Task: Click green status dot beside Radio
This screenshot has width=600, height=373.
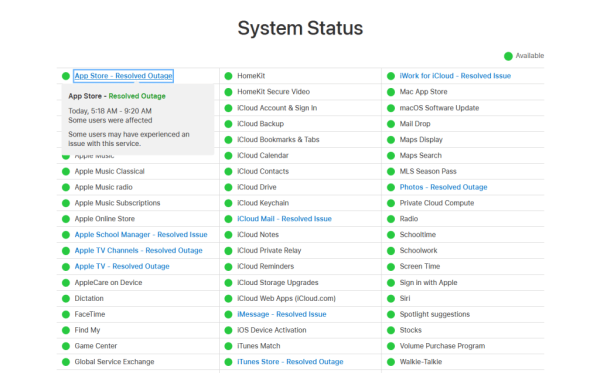Action: click(391, 219)
